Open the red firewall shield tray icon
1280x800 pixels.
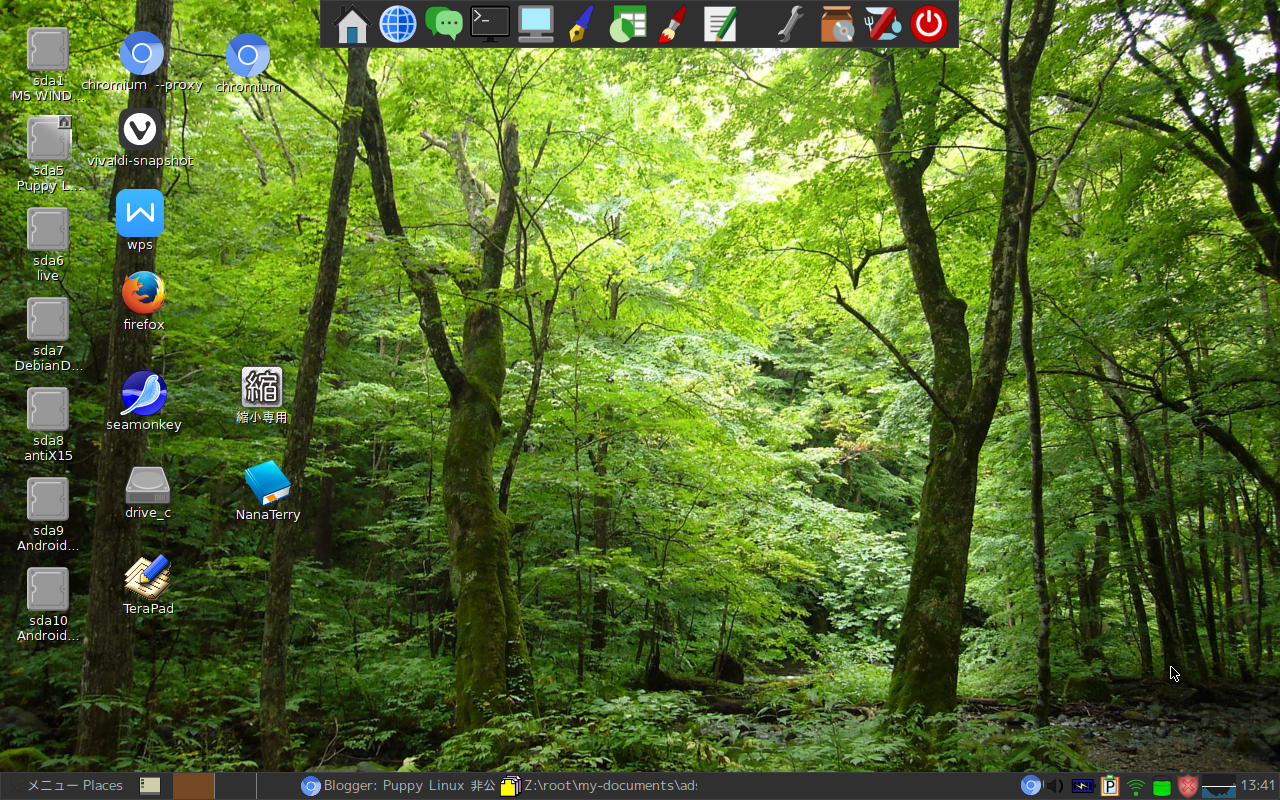tap(1188, 786)
